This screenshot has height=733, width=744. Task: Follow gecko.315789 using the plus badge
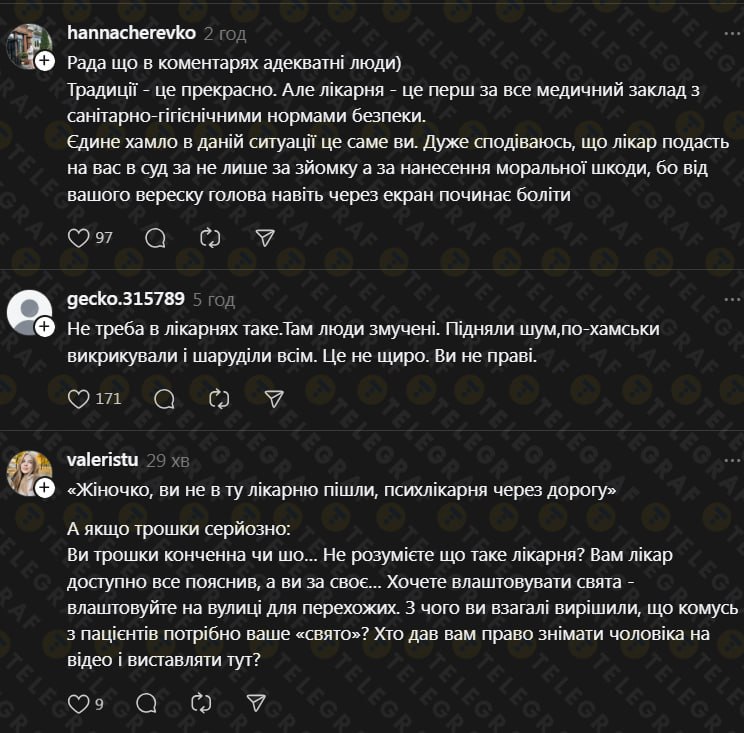45,327
